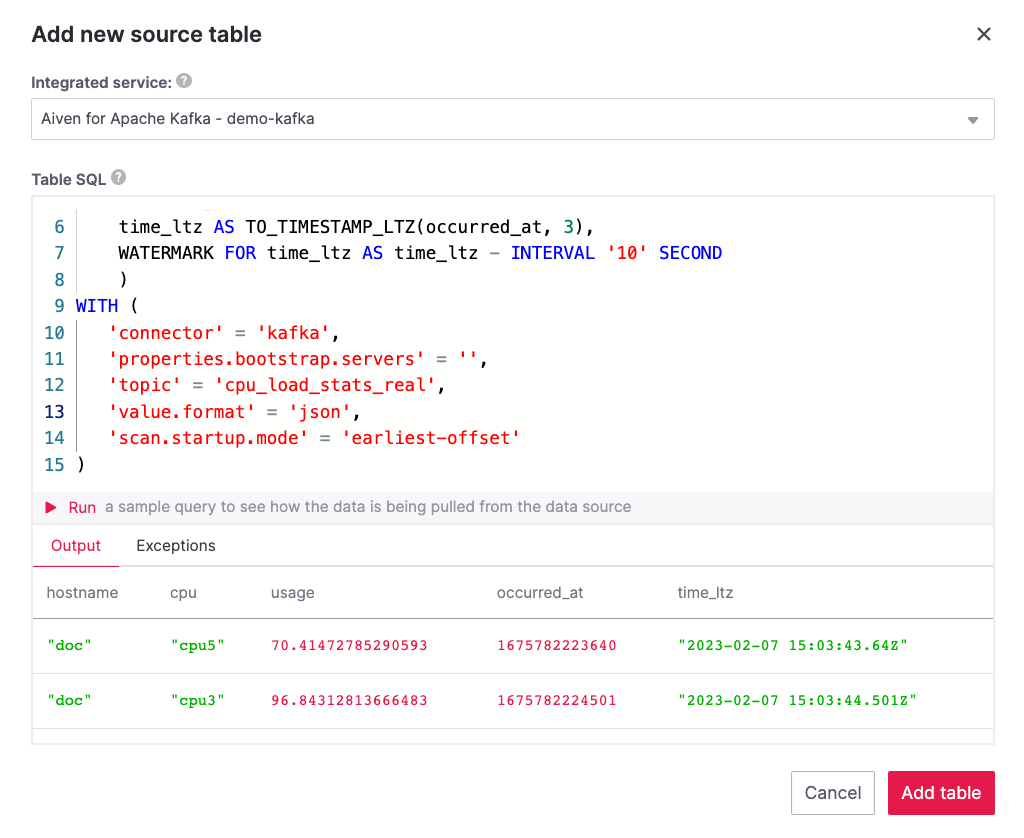Viewport: 1024px width, 838px height.
Task: Run a sample query
Action: coord(82,507)
